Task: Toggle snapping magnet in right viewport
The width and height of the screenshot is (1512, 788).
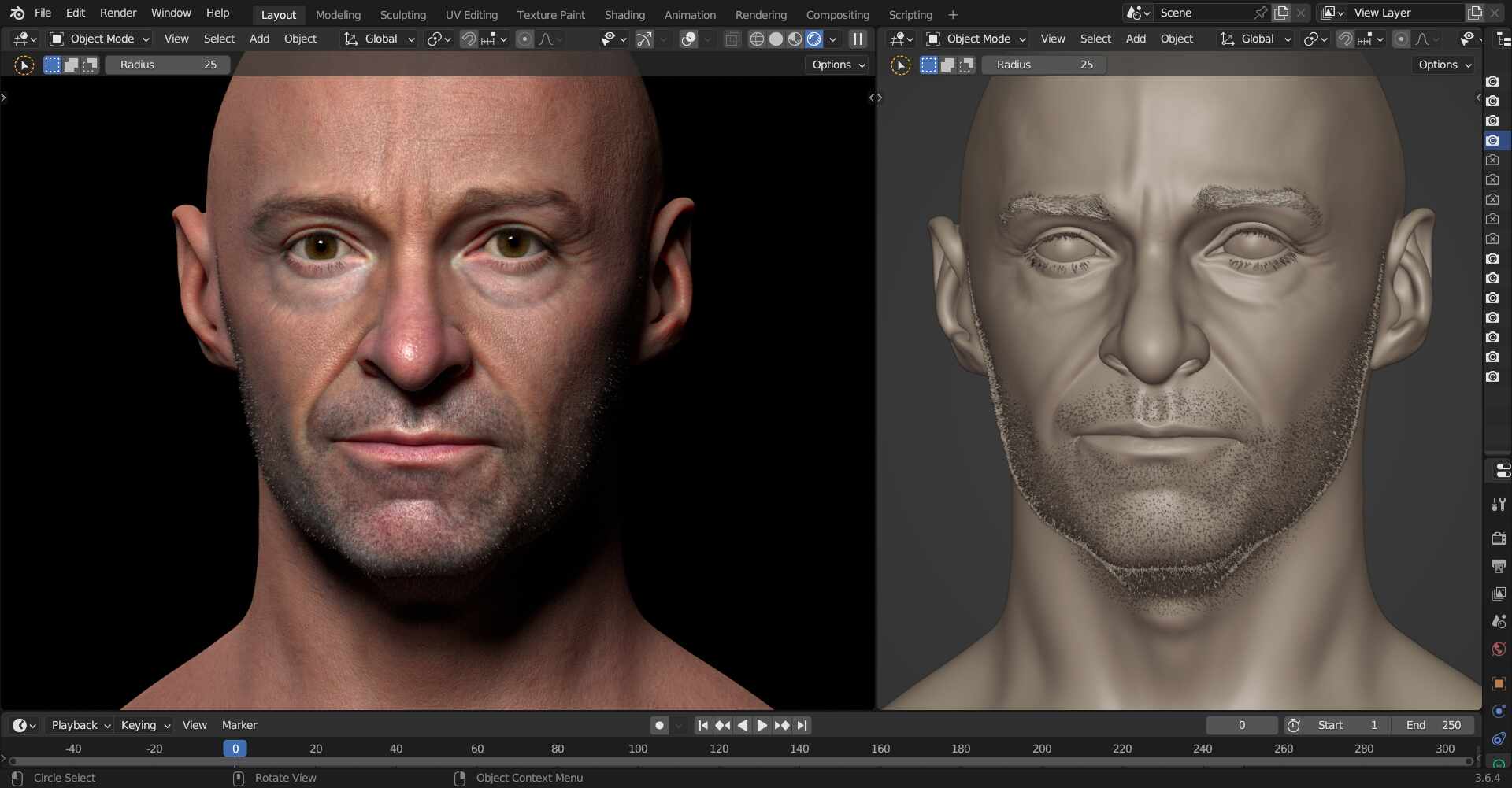Action: click(1345, 39)
